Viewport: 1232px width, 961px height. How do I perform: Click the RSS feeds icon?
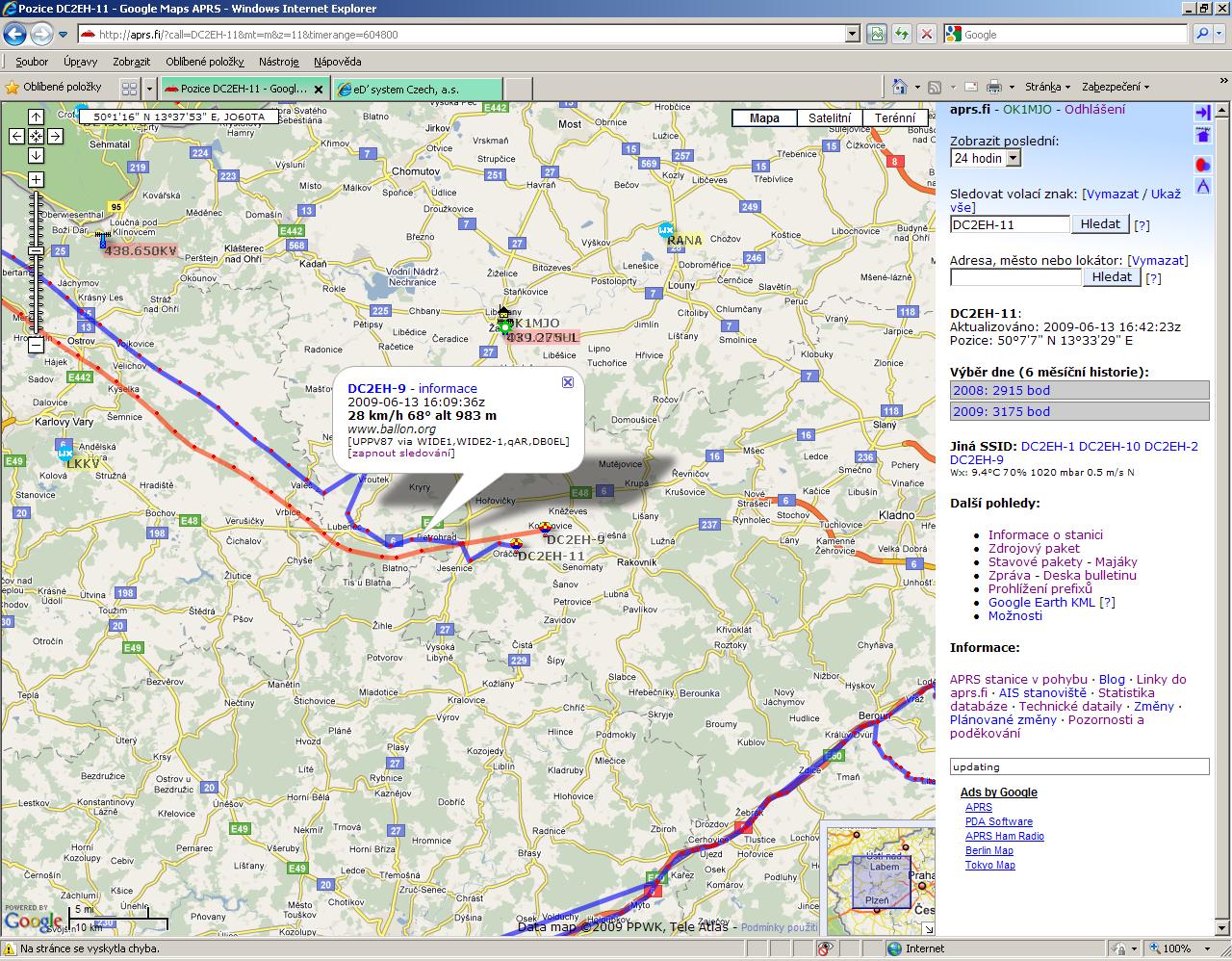tap(935, 87)
